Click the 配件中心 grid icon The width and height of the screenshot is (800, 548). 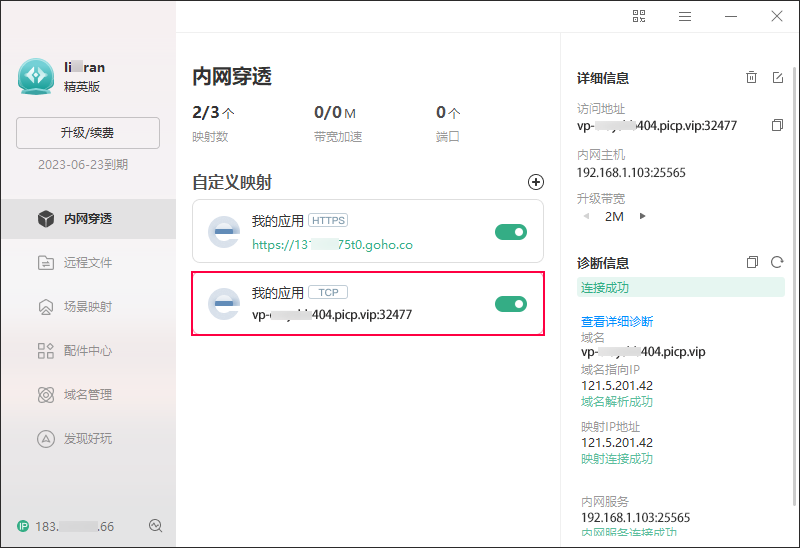point(46,351)
